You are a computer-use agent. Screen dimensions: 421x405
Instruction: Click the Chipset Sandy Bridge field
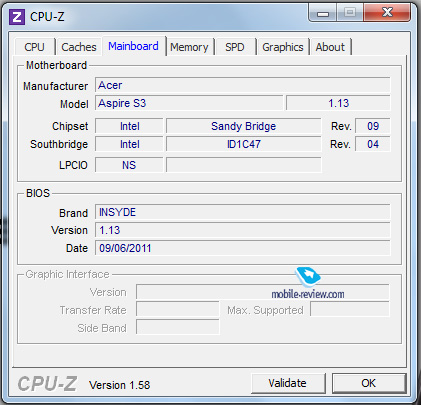(243, 126)
